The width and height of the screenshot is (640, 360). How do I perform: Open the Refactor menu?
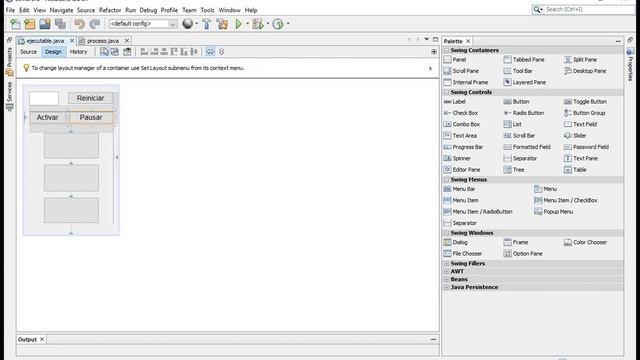(x=110, y=10)
